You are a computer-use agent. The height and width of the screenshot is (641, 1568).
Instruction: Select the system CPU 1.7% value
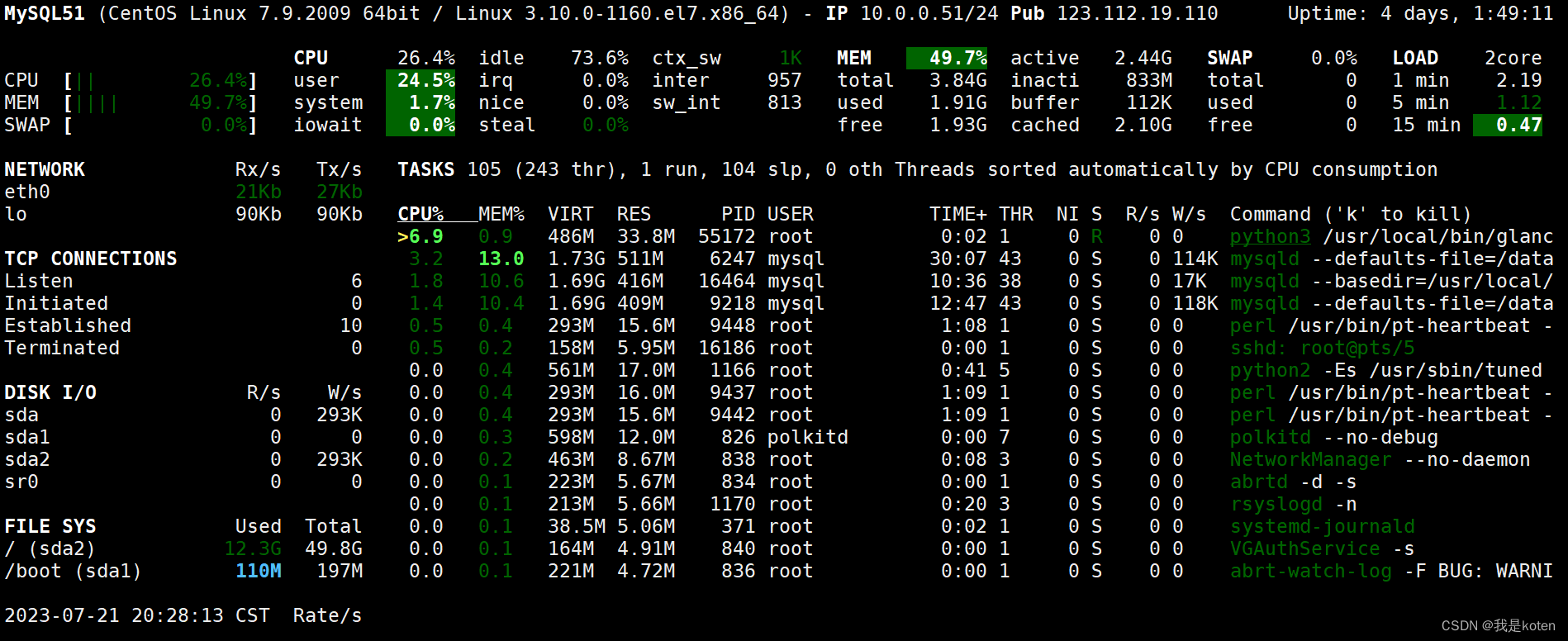[421, 102]
